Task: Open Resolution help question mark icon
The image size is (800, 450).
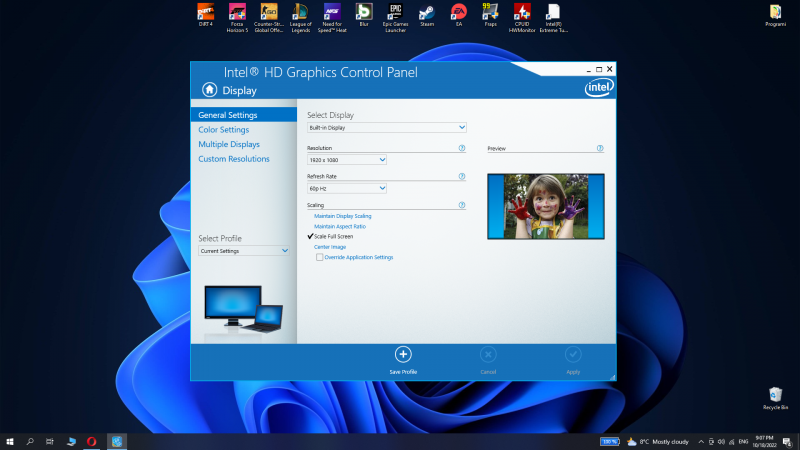Action: (x=462, y=148)
